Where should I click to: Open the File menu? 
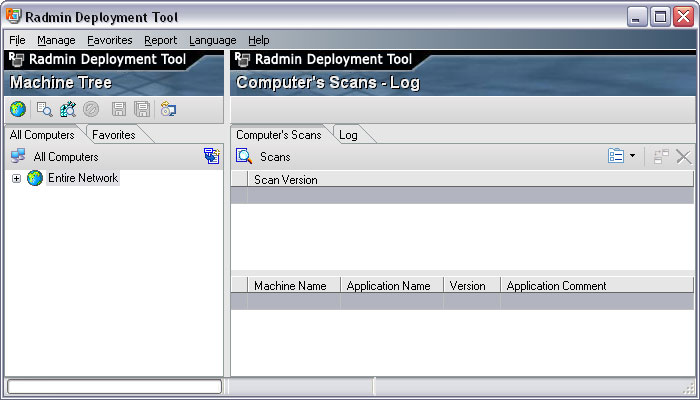(17, 40)
